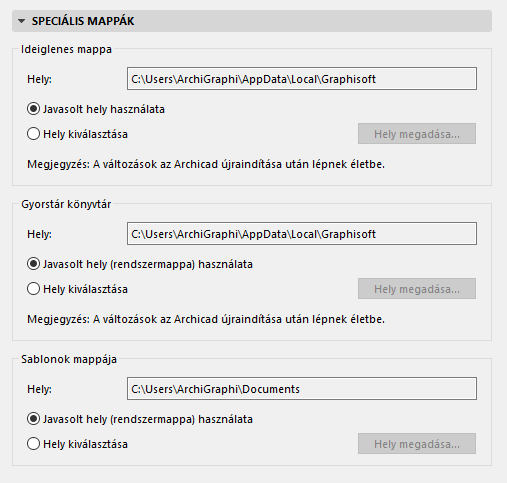Collapse the Speciális mappák section triangle
The width and height of the screenshot is (507, 483).
click(x=22, y=21)
